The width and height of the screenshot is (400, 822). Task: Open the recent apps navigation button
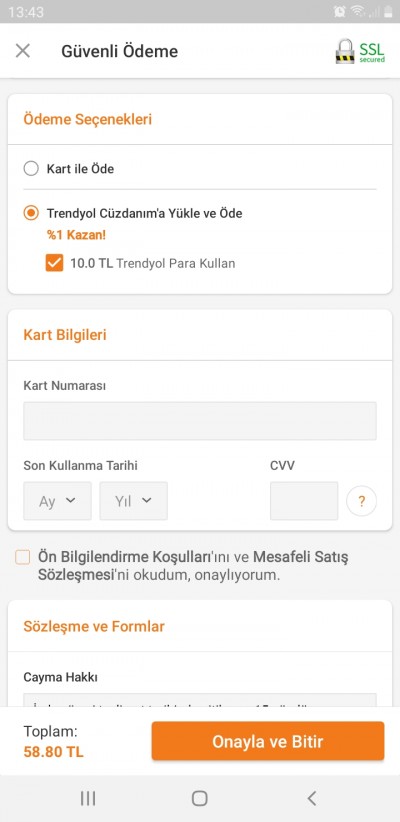pyautogui.click(x=88, y=798)
